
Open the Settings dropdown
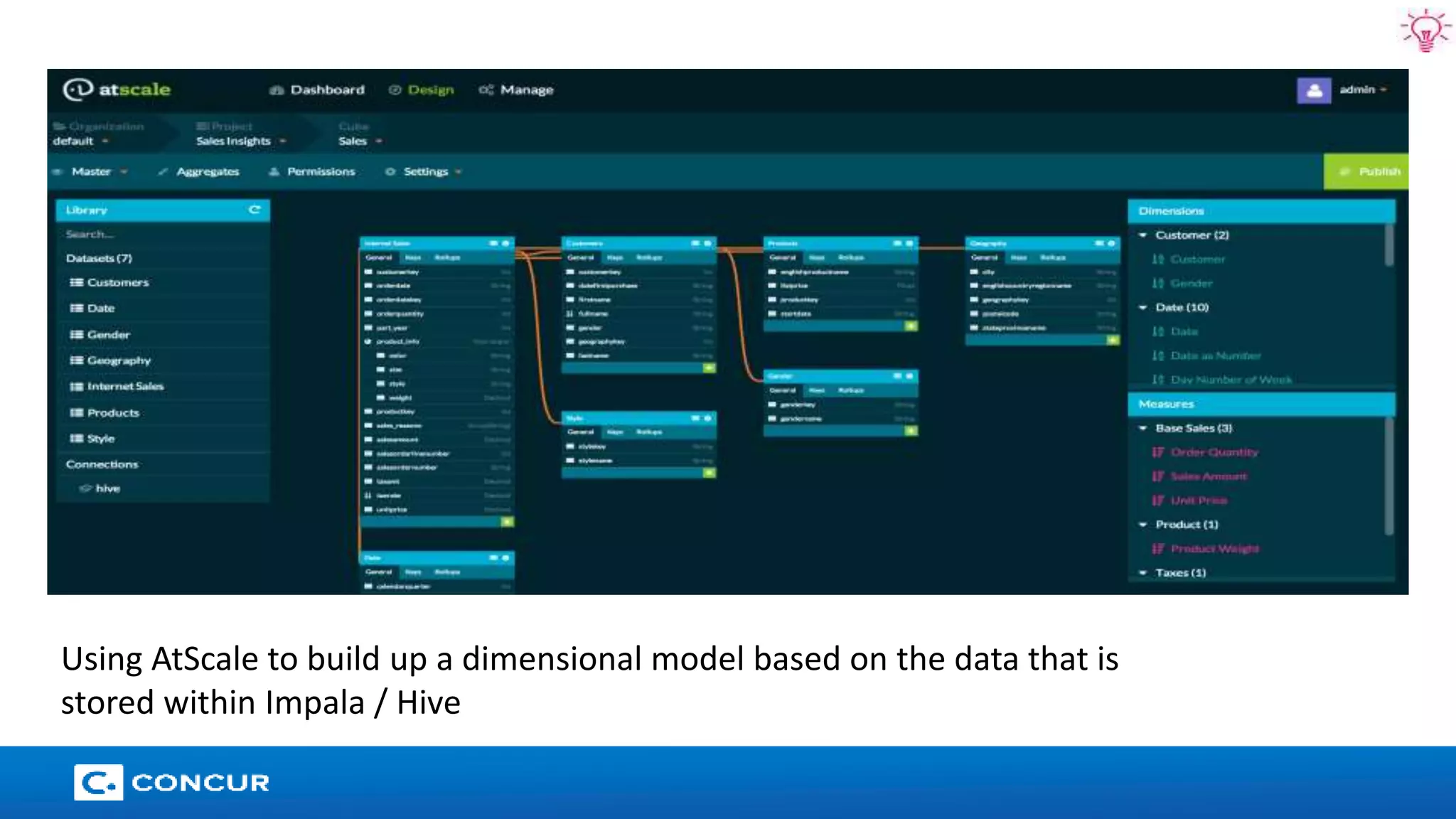pyautogui.click(x=424, y=171)
